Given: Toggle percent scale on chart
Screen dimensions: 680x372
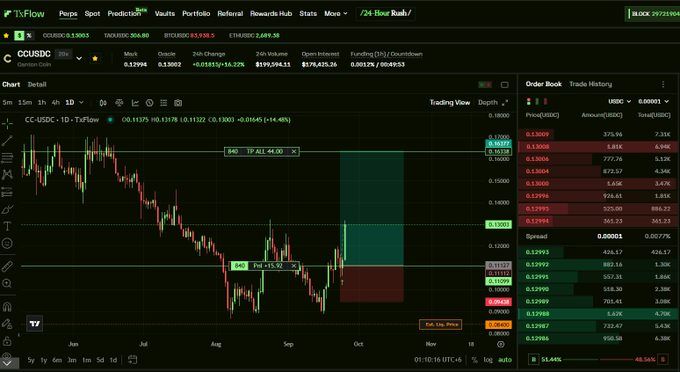Looking at the screenshot, I should (474, 360).
